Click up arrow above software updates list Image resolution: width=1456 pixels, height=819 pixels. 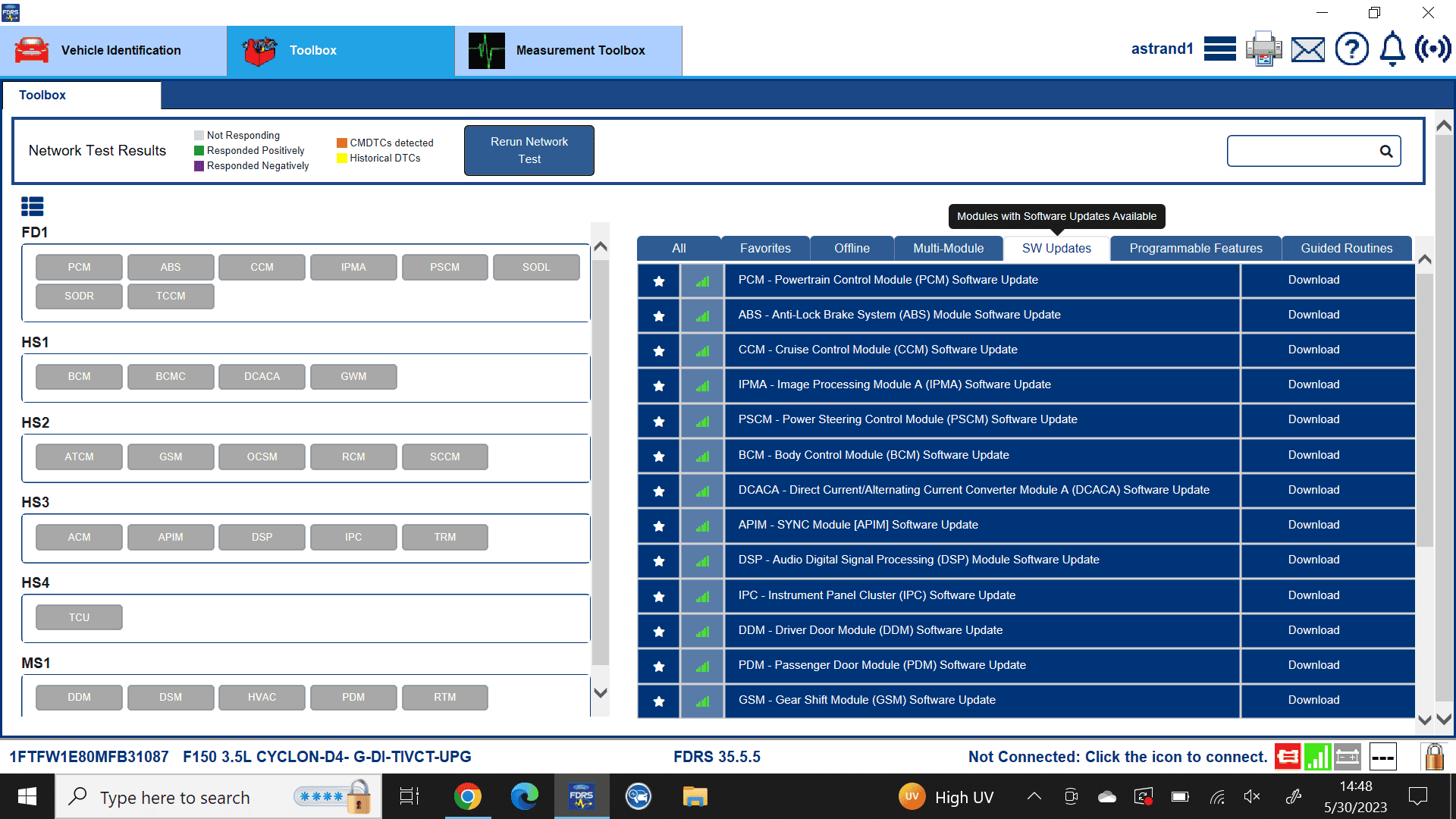coord(1425,259)
